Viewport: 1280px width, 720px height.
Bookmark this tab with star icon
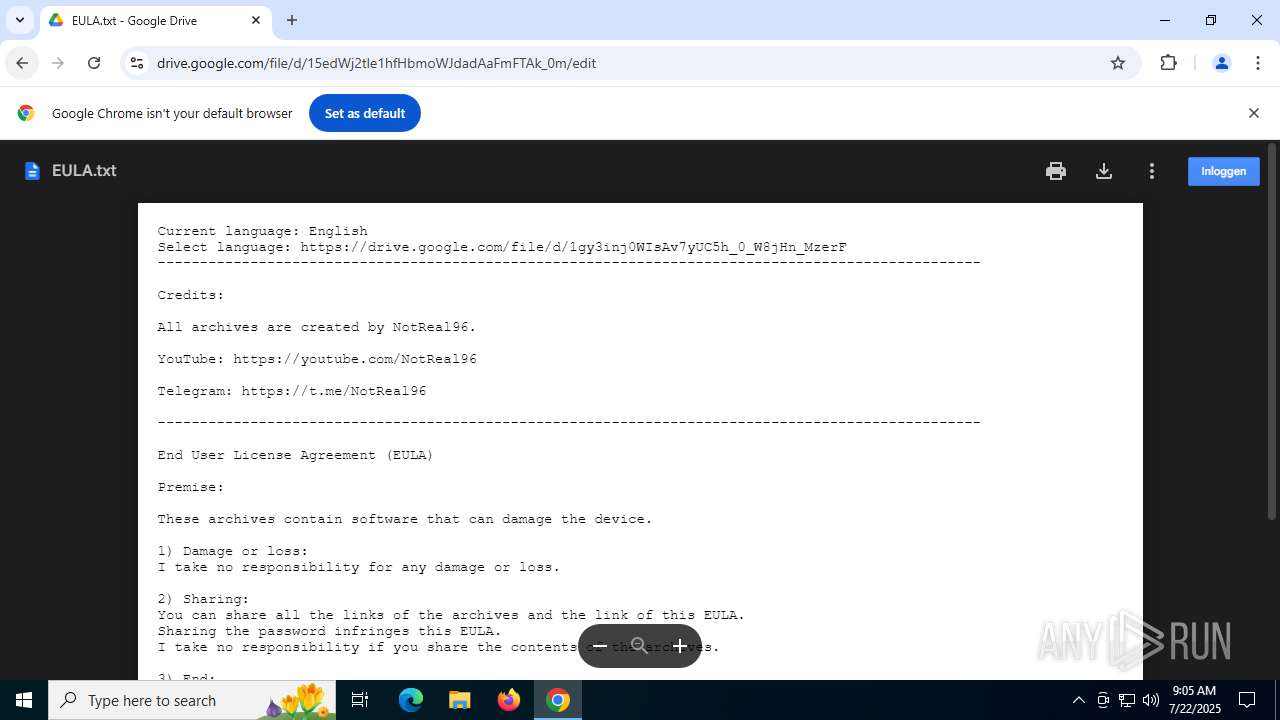pyautogui.click(x=1118, y=63)
